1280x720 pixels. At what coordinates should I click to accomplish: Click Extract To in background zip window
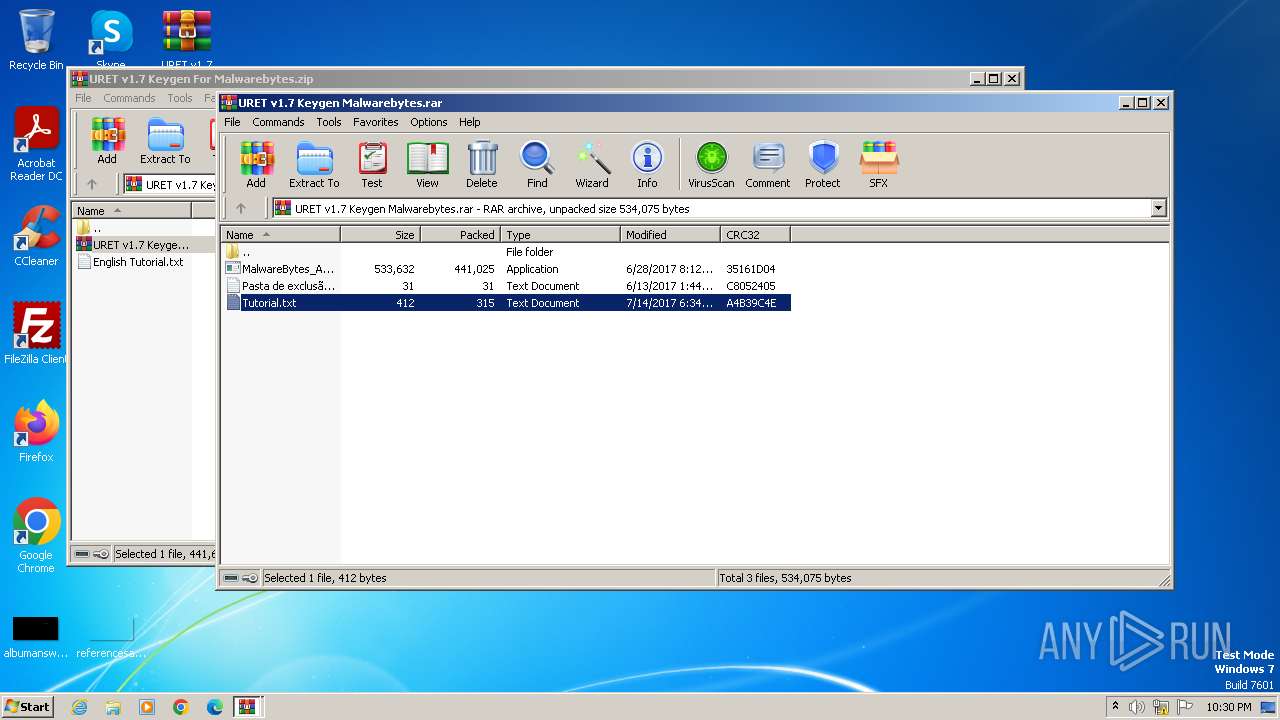coord(165,141)
